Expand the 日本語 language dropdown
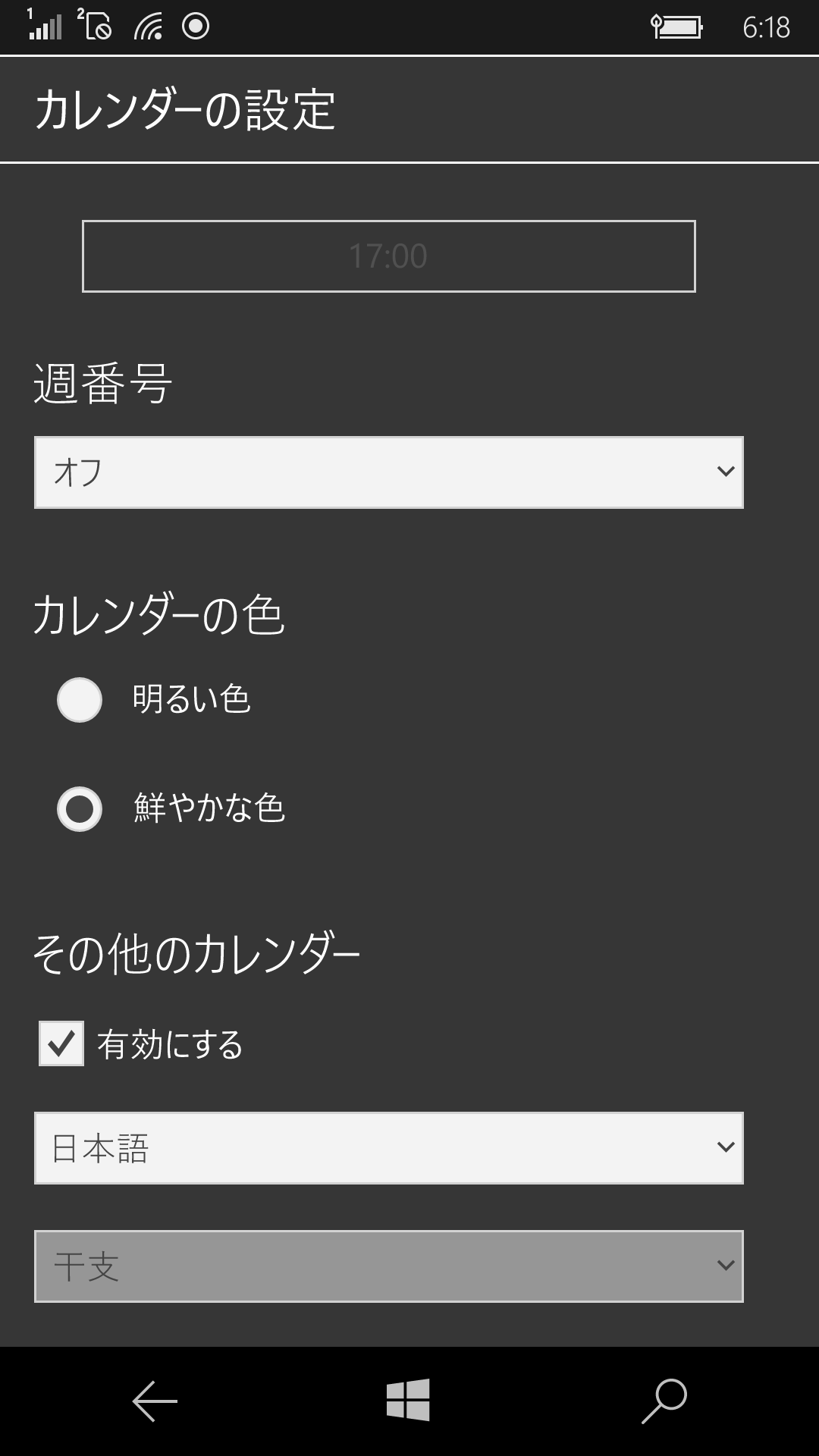 387,1148
